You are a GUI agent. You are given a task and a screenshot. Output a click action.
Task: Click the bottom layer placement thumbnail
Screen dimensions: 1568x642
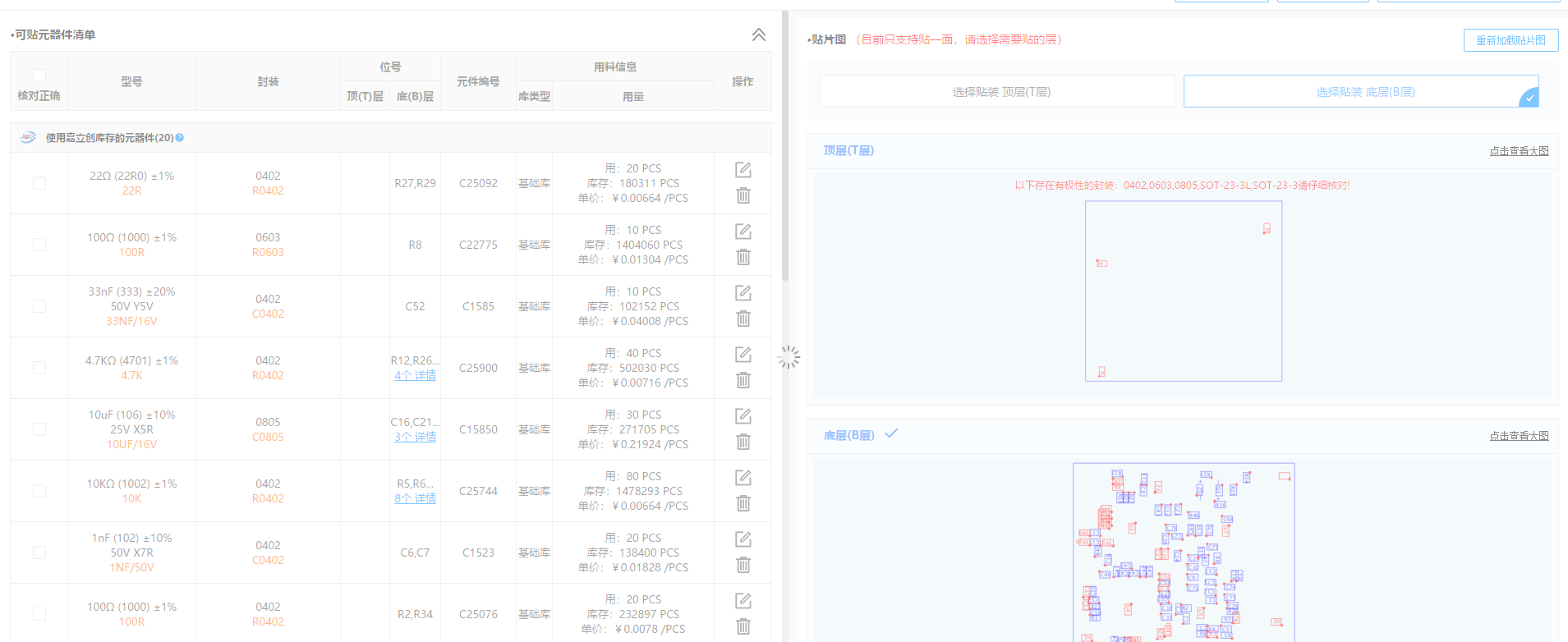point(1183,552)
